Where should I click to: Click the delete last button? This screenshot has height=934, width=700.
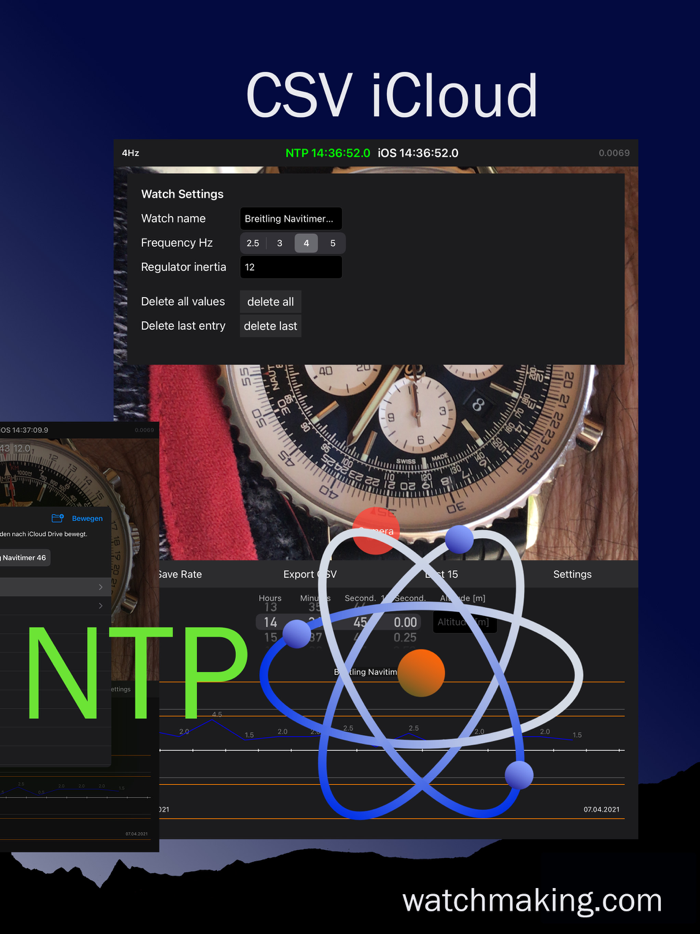[x=270, y=326]
